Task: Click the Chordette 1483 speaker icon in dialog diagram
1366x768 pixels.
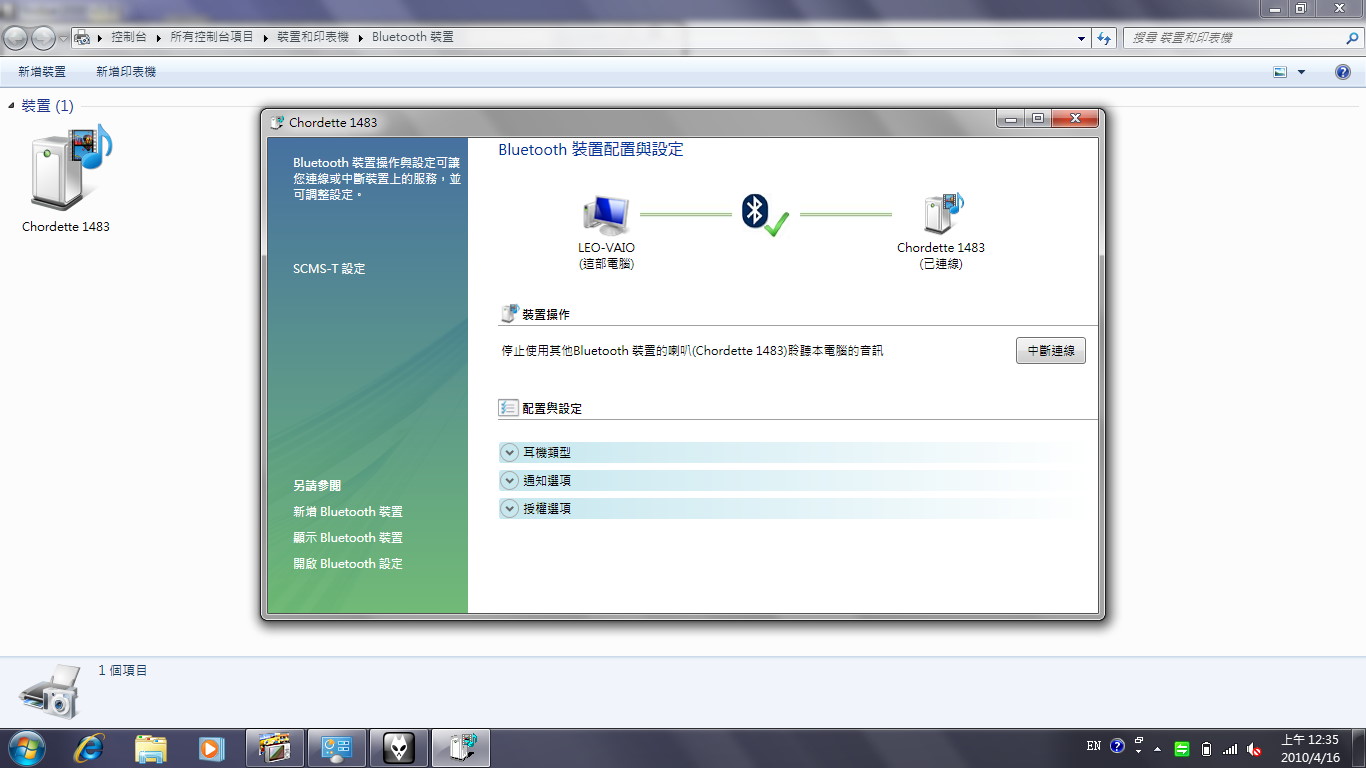Action: tap(942, 213)
